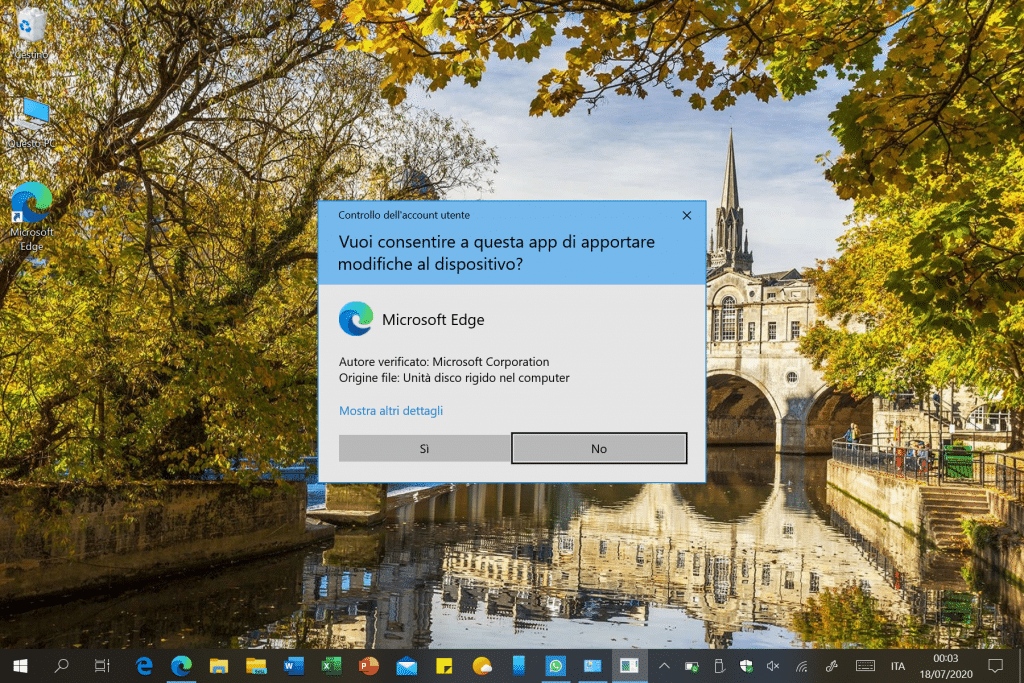Open the Windows Start menu
The width and height of the screenshot is (1024, 683).
pyautogui.click(x=19, y=665)
